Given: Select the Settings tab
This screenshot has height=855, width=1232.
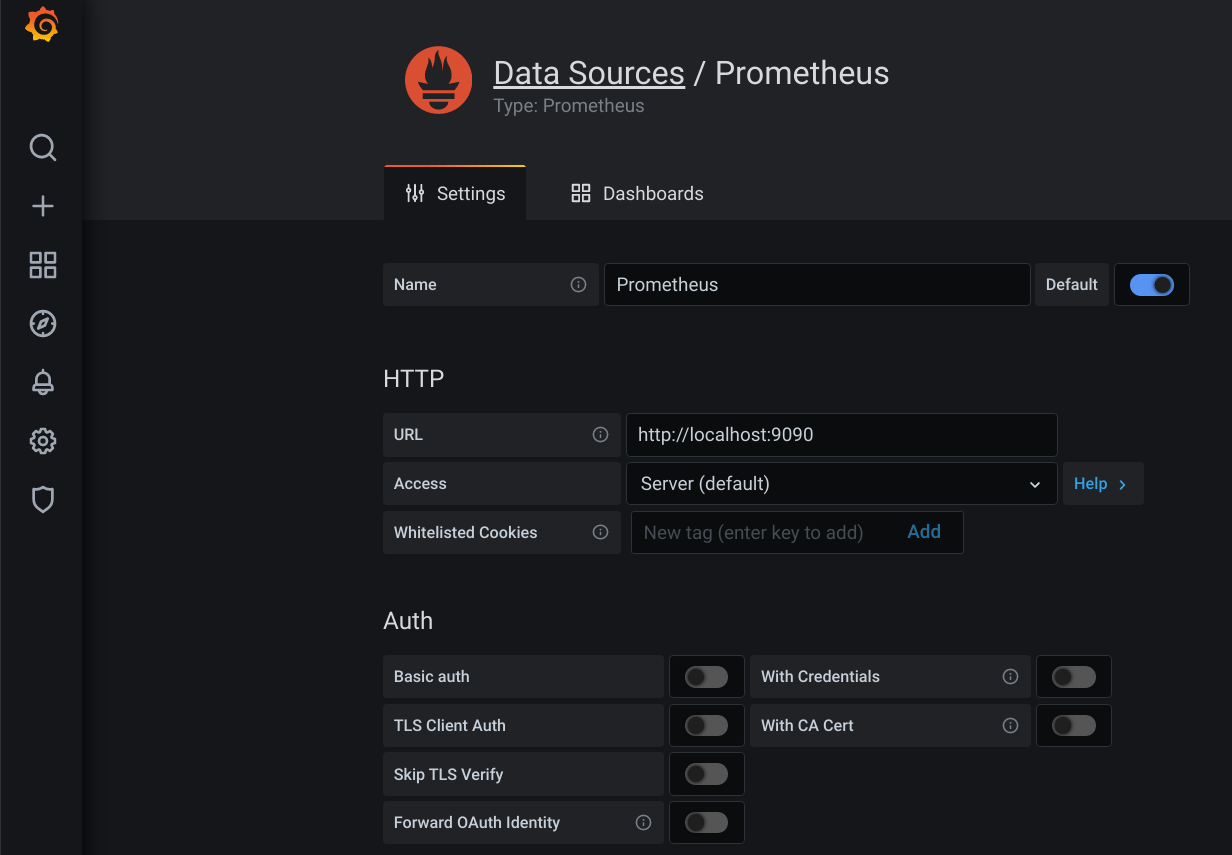Looking at the screenshot, I should (x=455, y=193).
